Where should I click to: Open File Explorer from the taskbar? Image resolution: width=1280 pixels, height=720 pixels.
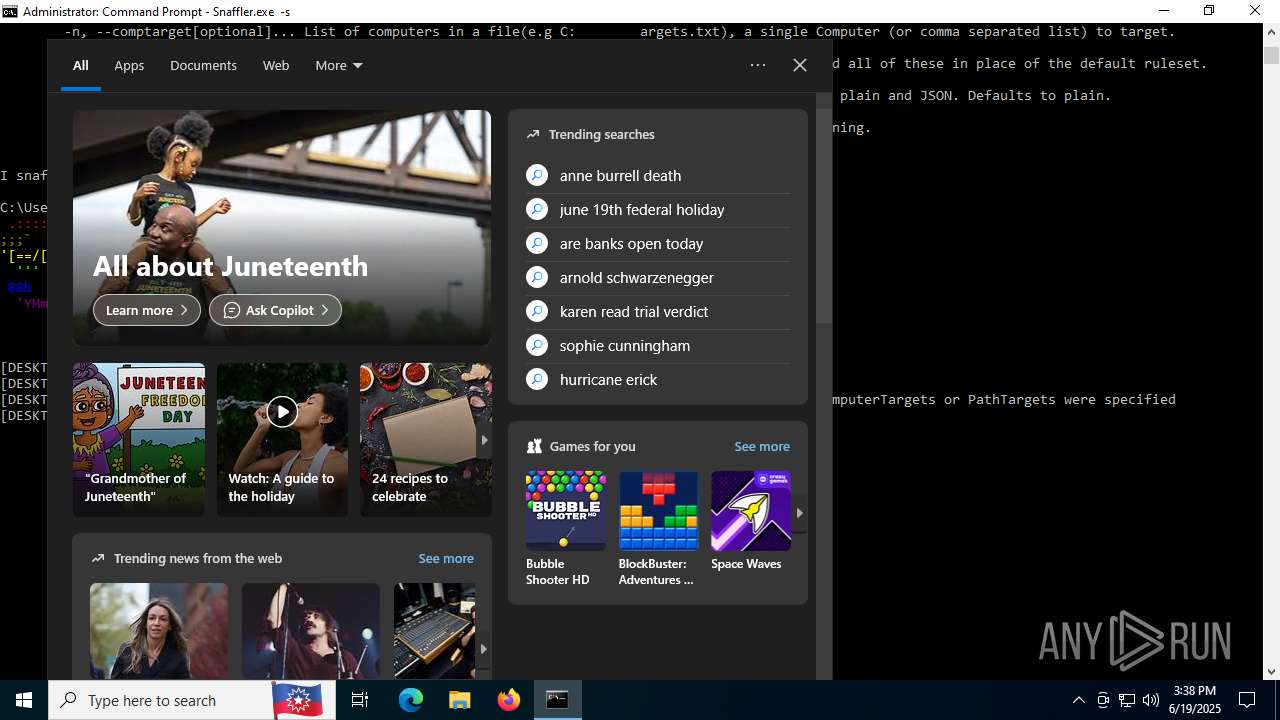[459, 700]
